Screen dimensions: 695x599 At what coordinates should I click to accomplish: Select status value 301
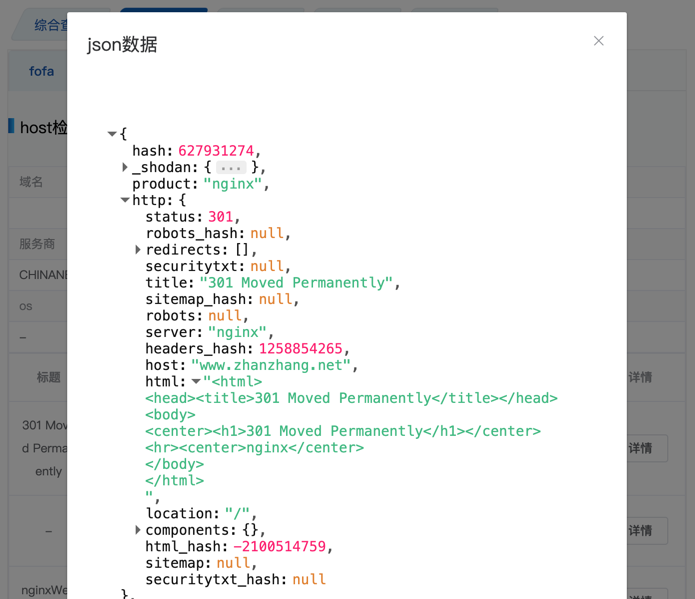pyautogui.click(x=220, y=217)
